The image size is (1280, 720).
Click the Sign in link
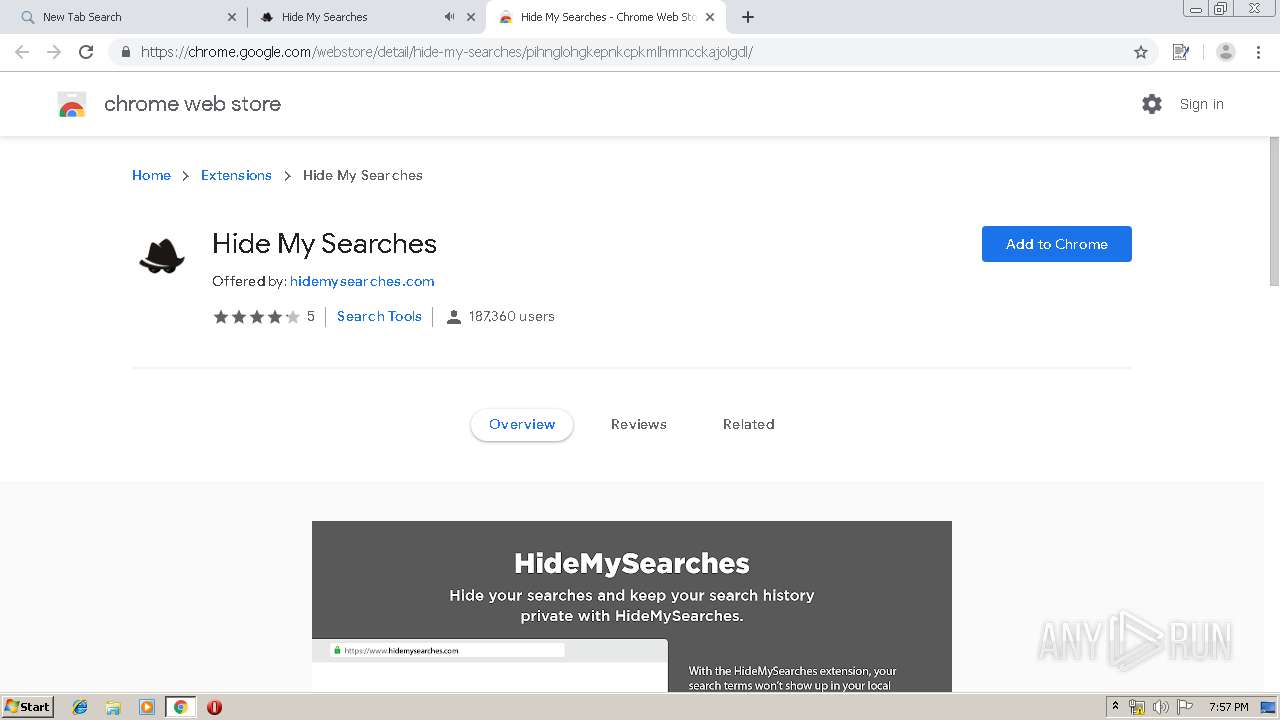point(1202,104)
